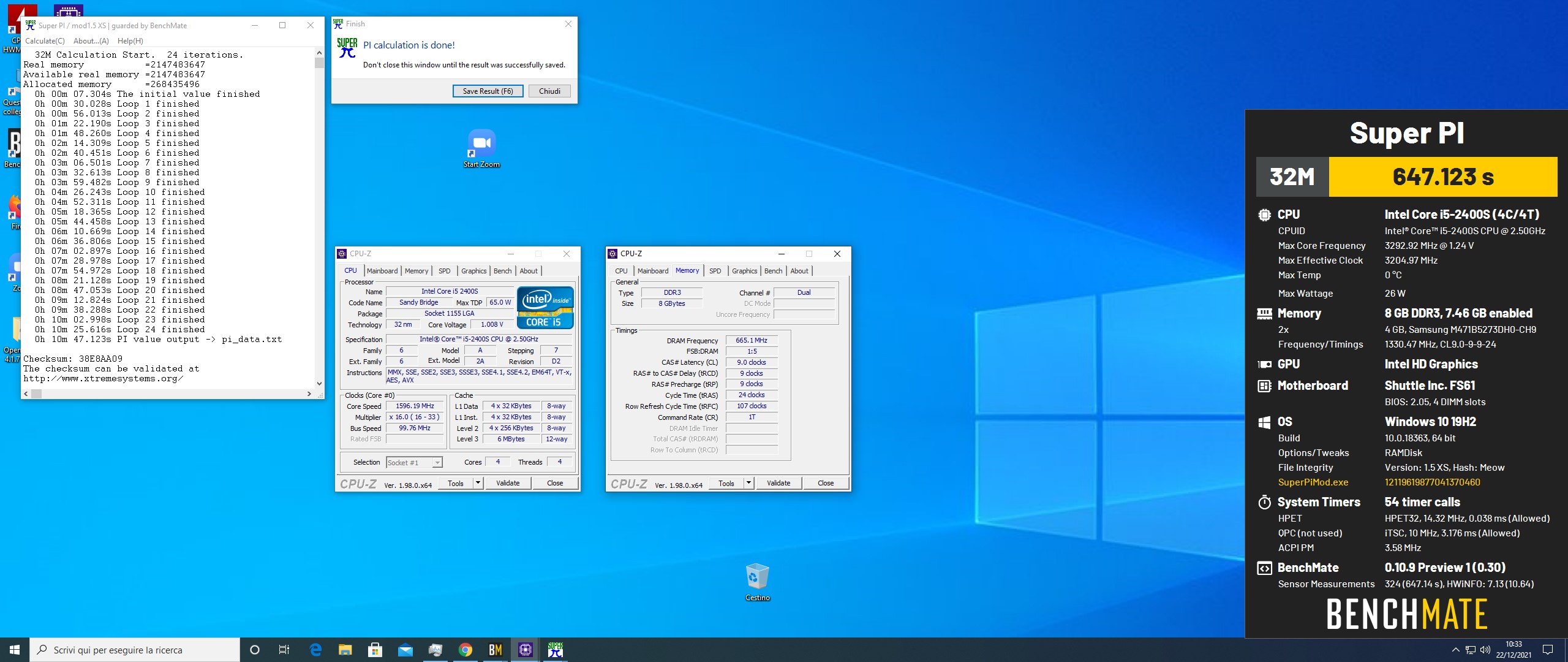Switch to Super PI taskbar icon
Image resolution: width=1568 pixels, height=662 pixels.
coord(555,650)
